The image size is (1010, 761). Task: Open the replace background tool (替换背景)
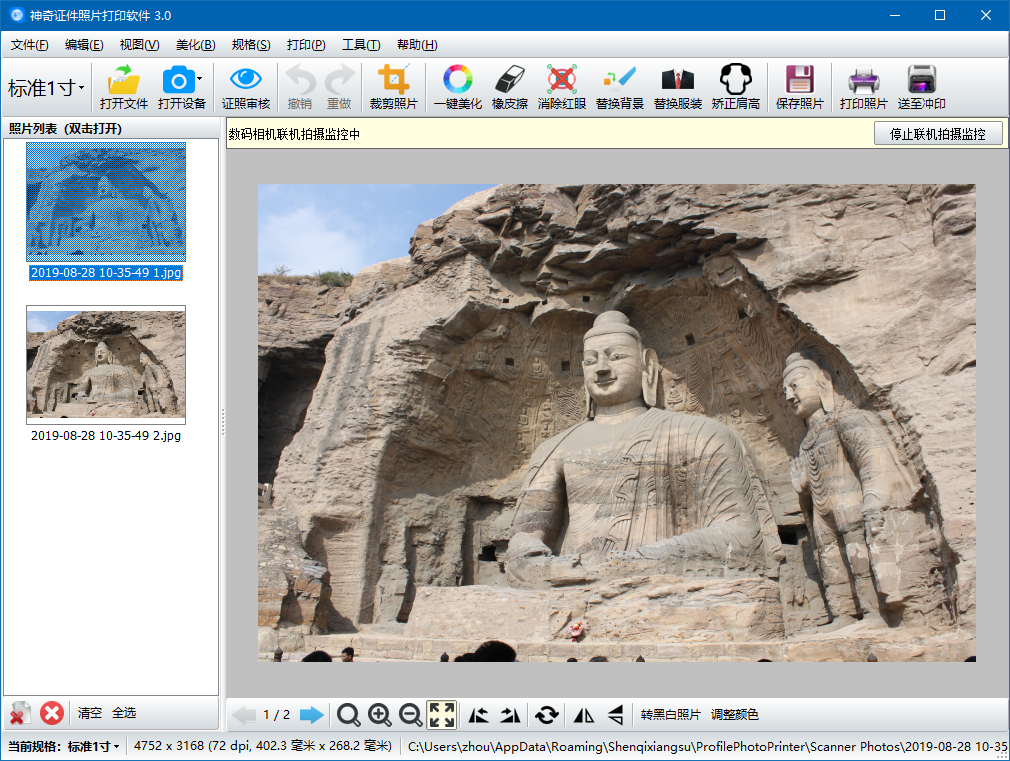click(620, 87)
